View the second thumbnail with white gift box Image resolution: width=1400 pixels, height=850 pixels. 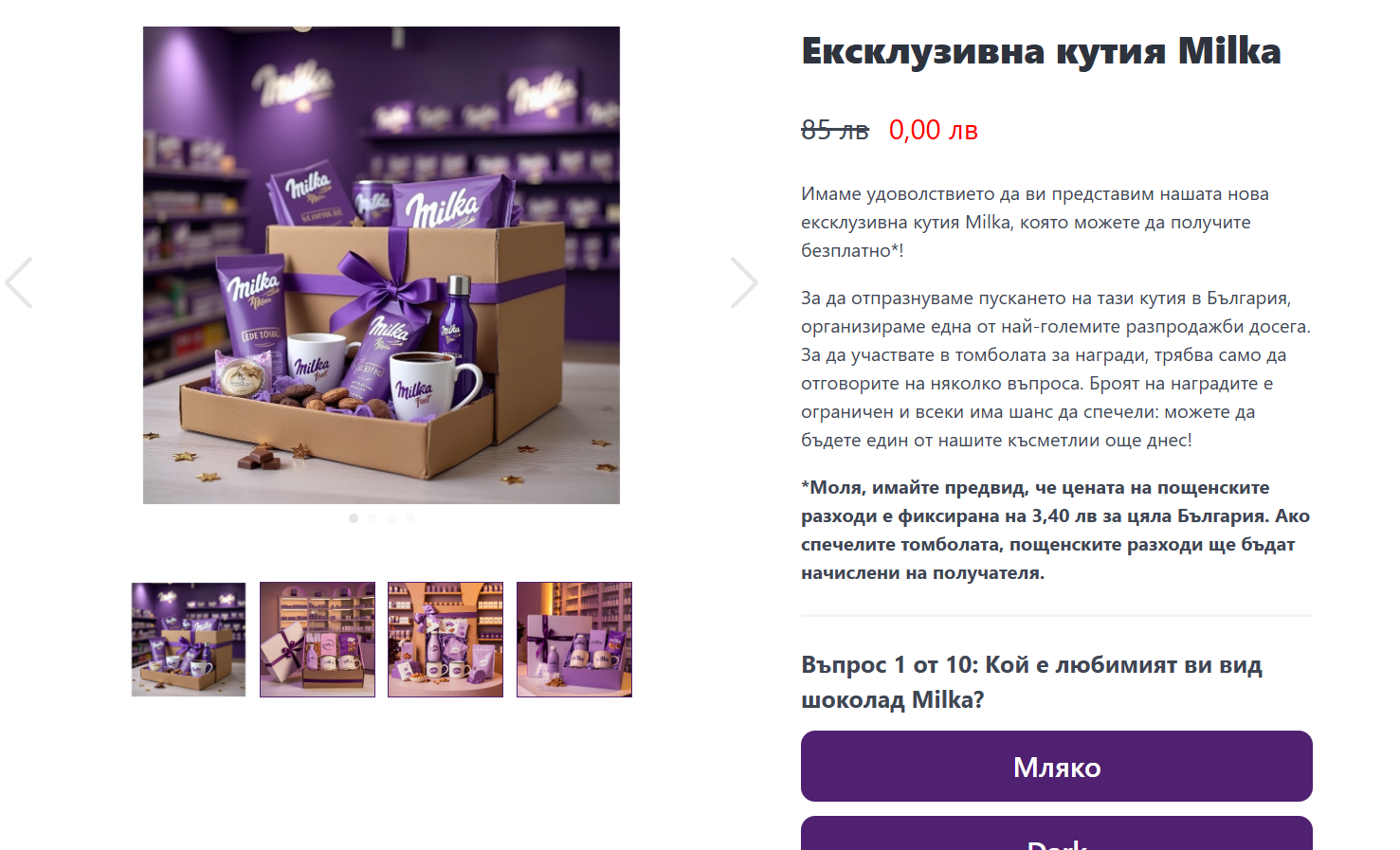pos(318,640)
